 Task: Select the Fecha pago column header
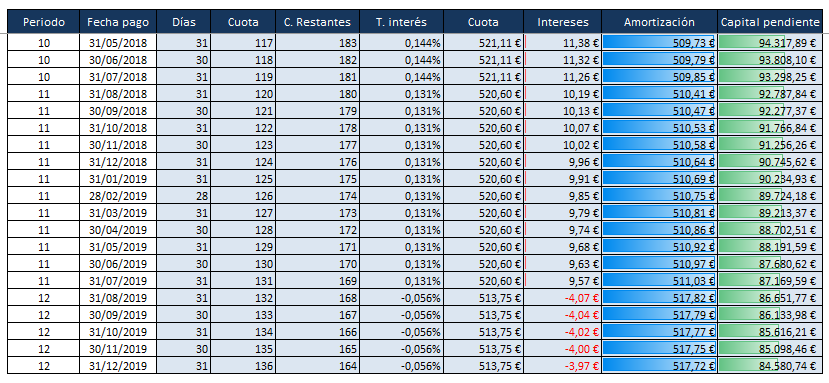(x=118, y=22)
